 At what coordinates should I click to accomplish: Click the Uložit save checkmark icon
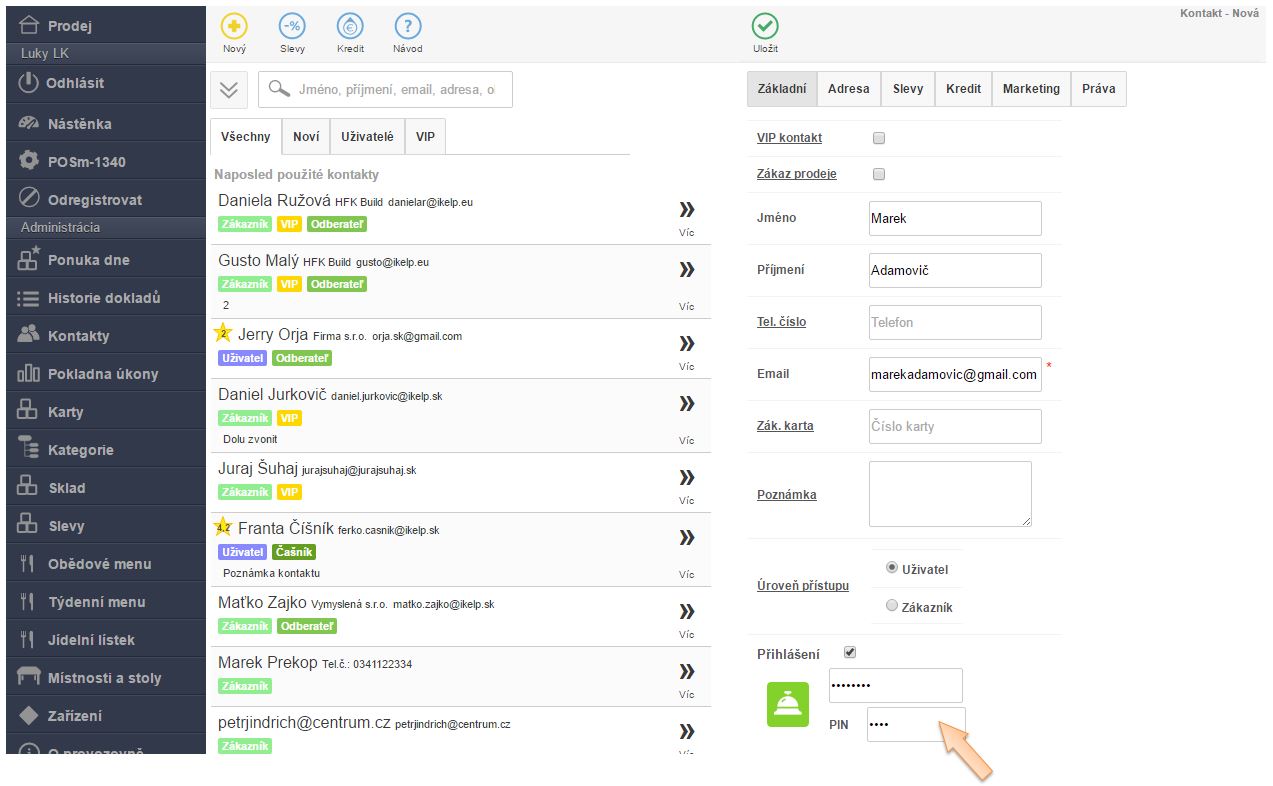point(765,27)
